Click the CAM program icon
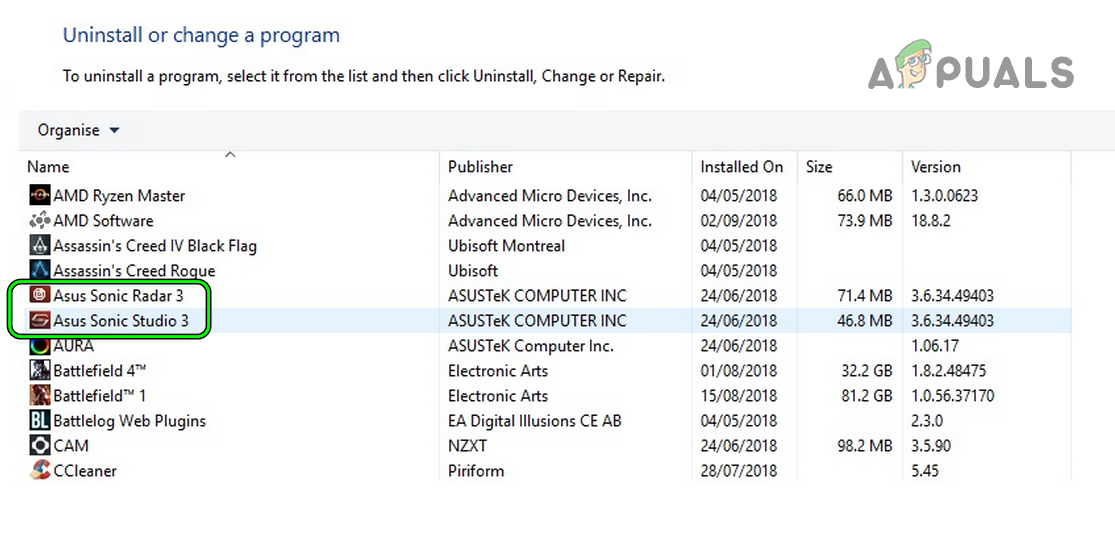 click(x=40, y=446)
